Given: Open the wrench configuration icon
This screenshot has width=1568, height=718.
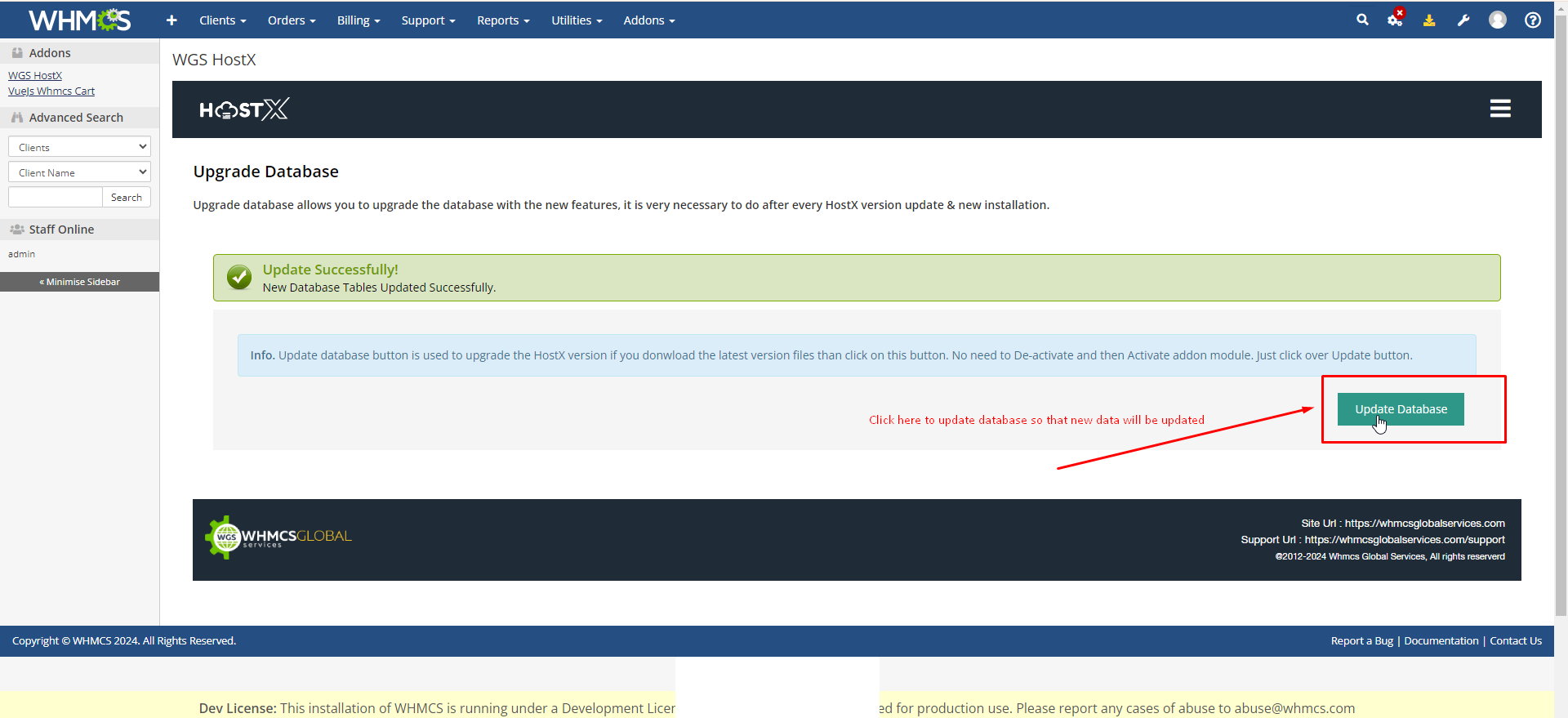Looking at the screenshot, I should coord(1463,20).
